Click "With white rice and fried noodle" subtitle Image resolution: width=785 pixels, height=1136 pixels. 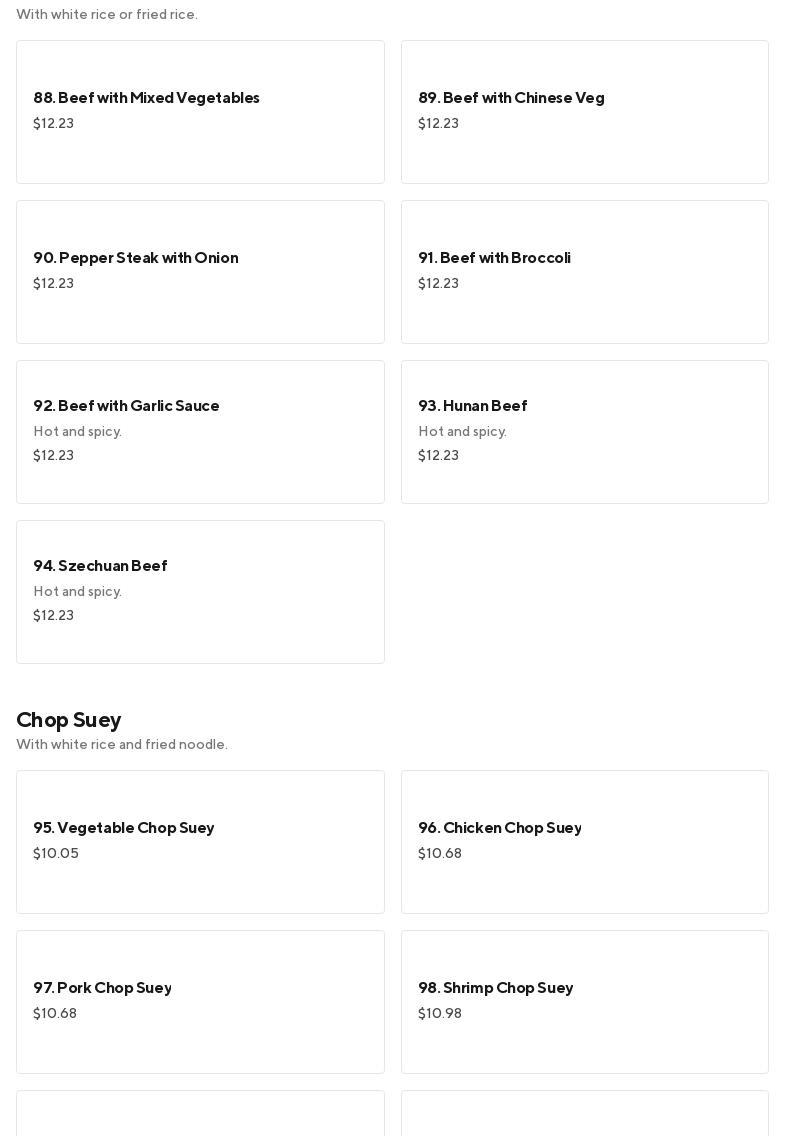point(122,745)
